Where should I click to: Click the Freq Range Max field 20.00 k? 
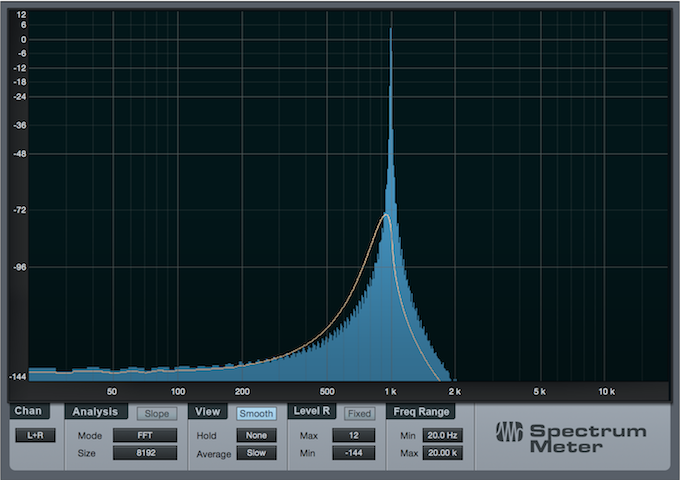click(x=442, y=453)
